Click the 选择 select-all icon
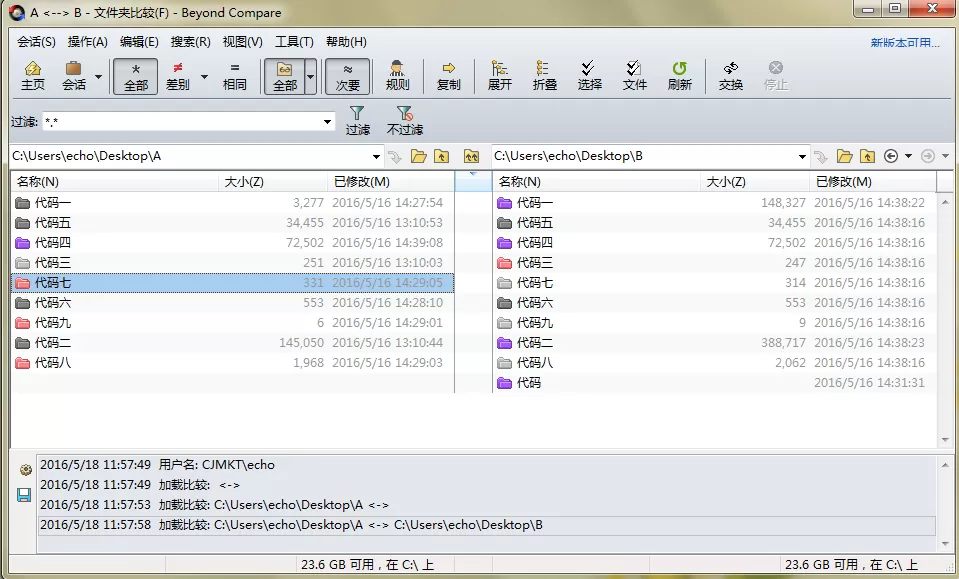 (x=589, y=76)
